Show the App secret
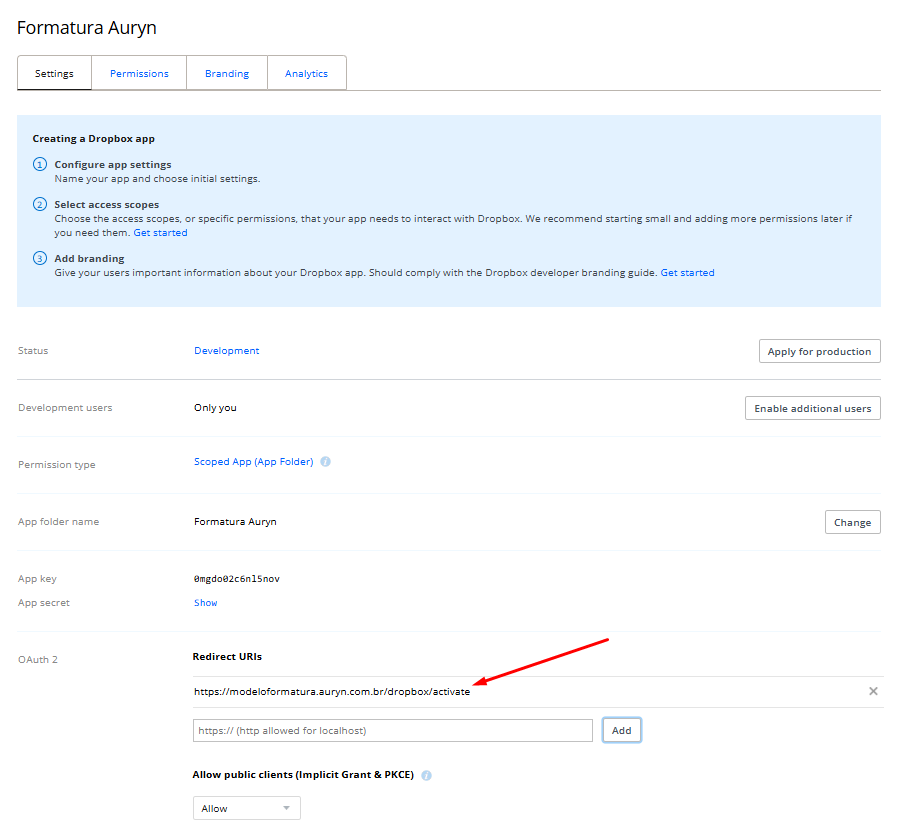Image resolution: width=910 pixels, height=832 pixels. [x=205, y=603]
